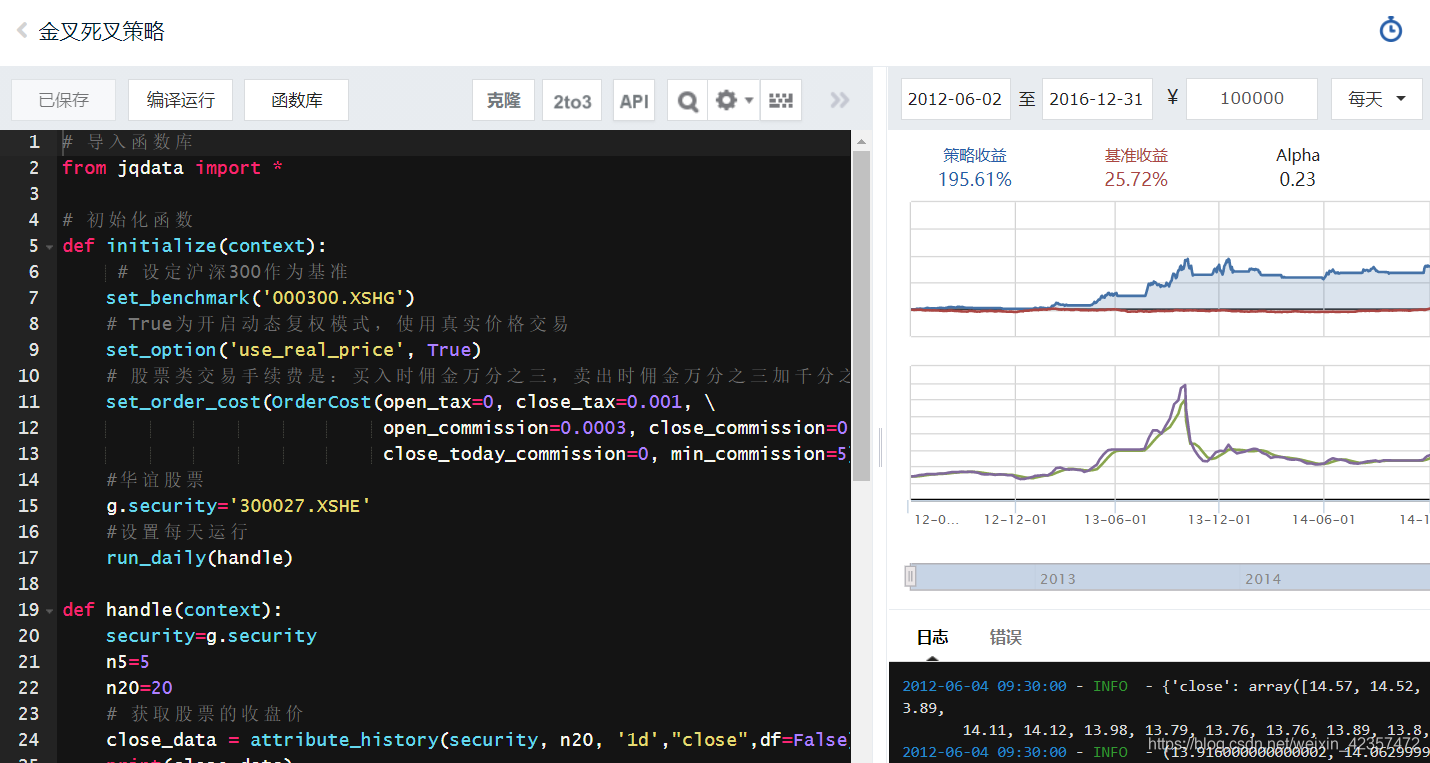Click the resize grip between editor and results
The width and height of the screenshot is (1430, 763).
click(880, 447)
